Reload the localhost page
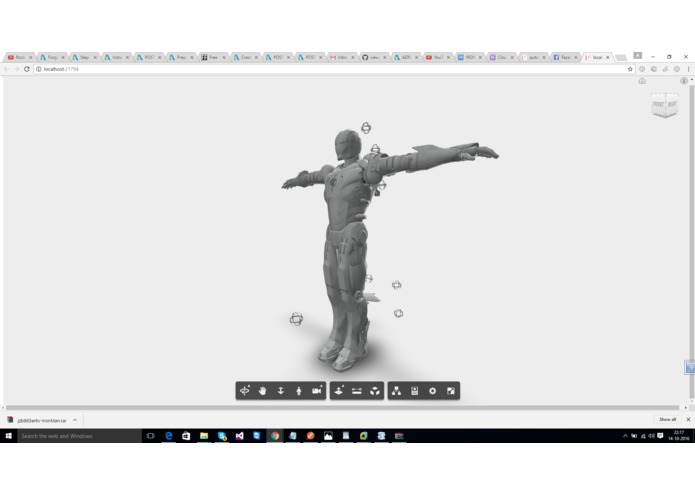Viewport: 695px width, 494px height. click(x=27, y=69)
